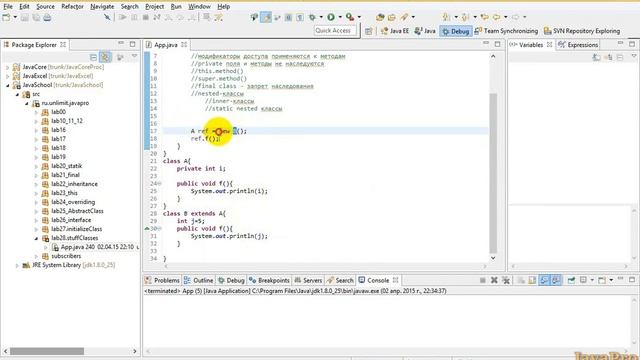Expand the JavaCore project node
This screenshot has height=360, width=640.
(7, 67)
